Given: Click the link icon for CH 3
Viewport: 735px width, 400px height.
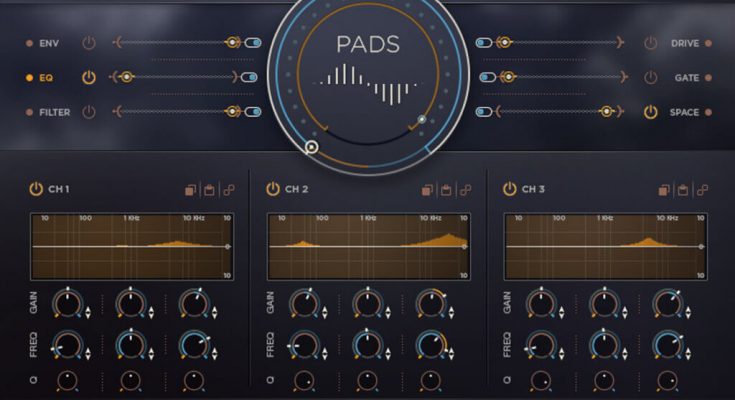Looking at the screenshot, I should tap(702, 190).
